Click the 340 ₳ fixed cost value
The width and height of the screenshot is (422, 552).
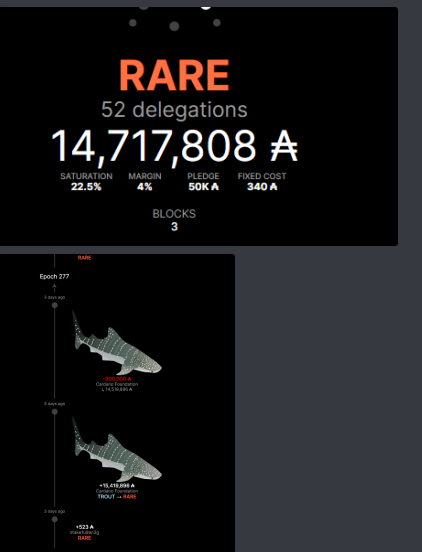pos(262,187)
